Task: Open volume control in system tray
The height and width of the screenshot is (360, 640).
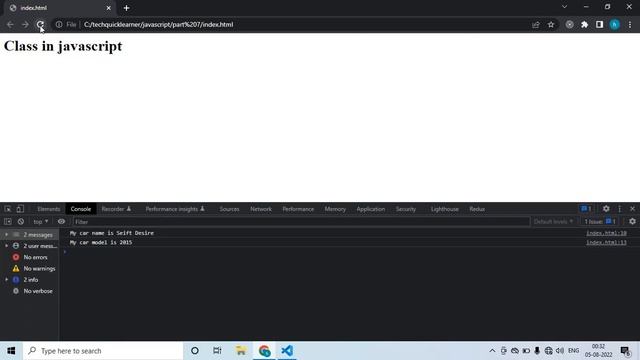Action: coord(560,351)
